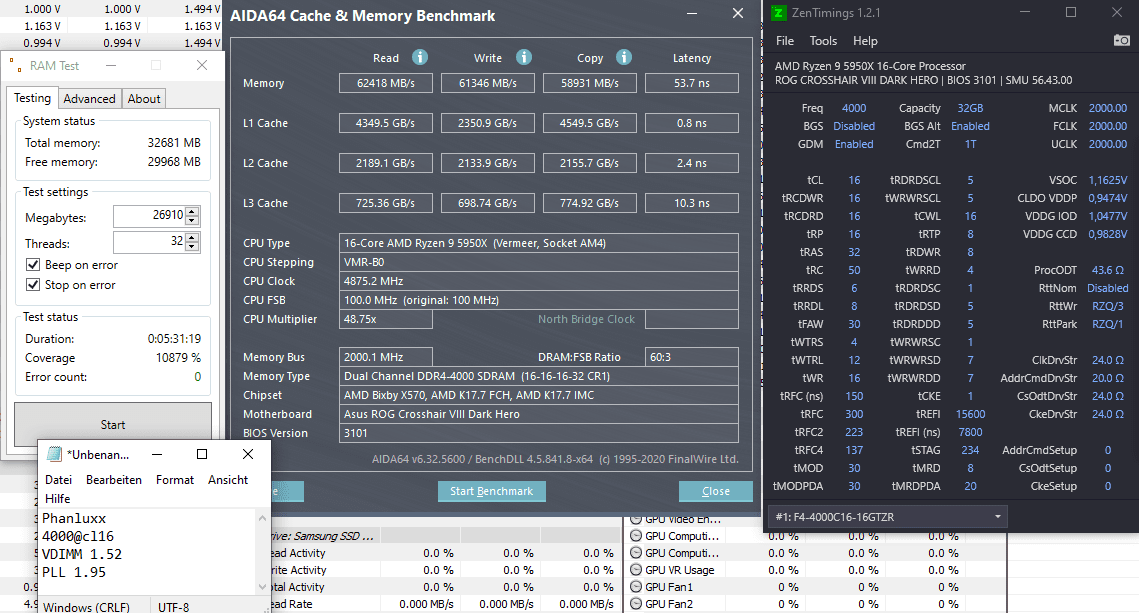
Task: Click the Memory Write result 61346 MB/s
Action: point(487,83)
